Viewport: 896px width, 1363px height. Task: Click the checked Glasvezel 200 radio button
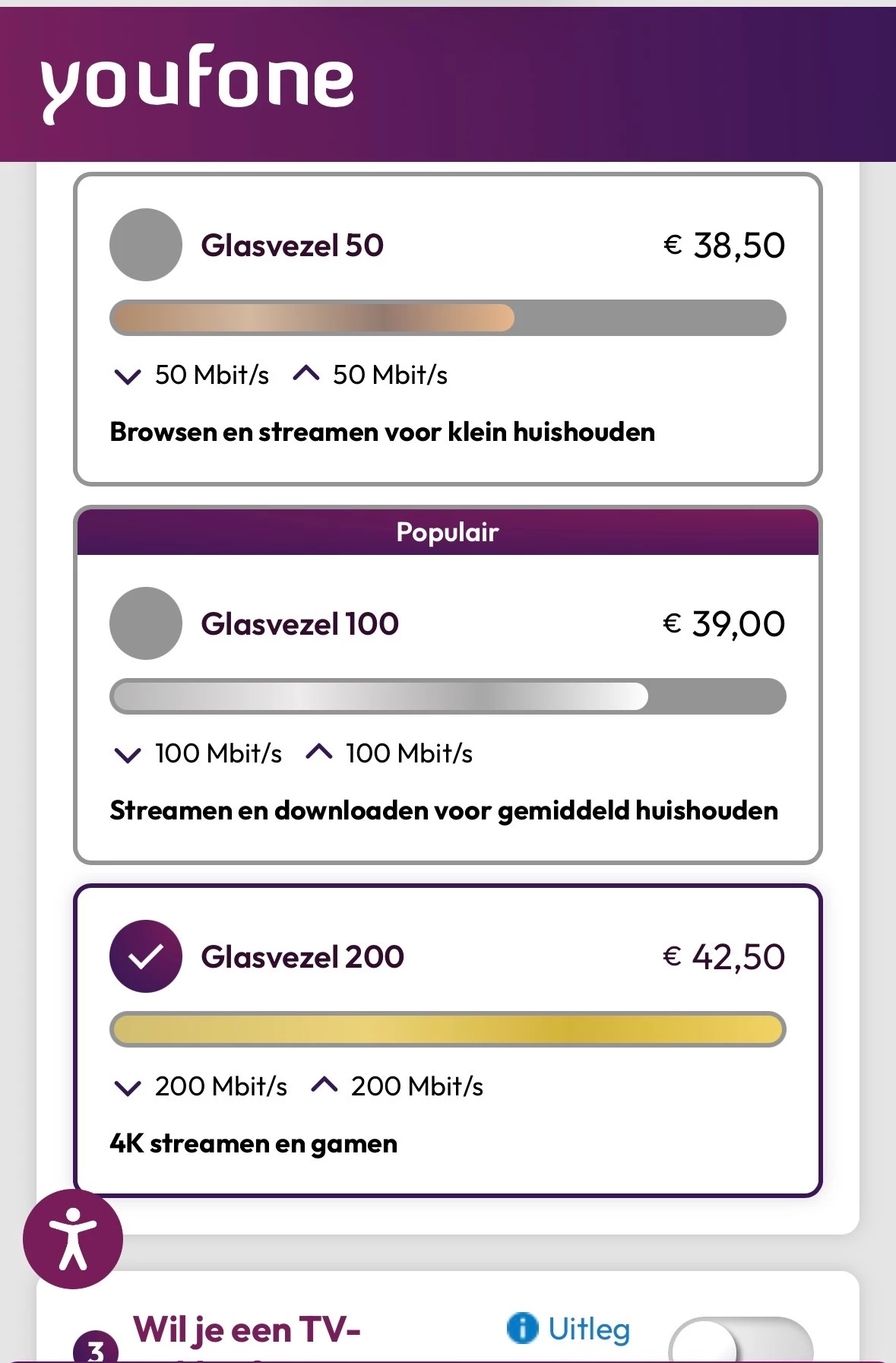coord(146,956)
